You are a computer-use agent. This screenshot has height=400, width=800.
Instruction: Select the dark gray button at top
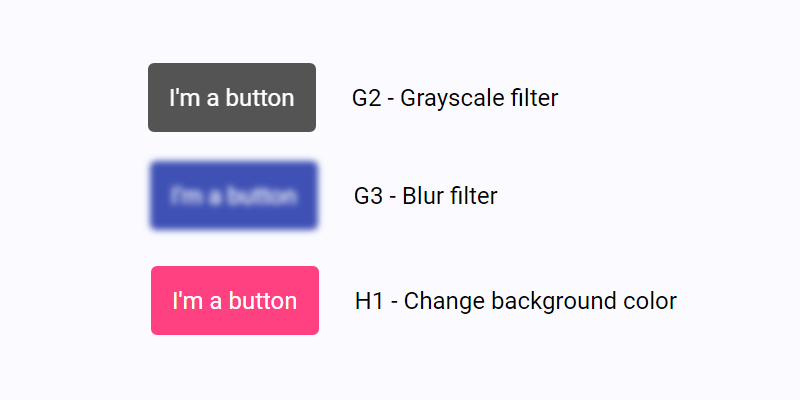[x=232, y=98]
